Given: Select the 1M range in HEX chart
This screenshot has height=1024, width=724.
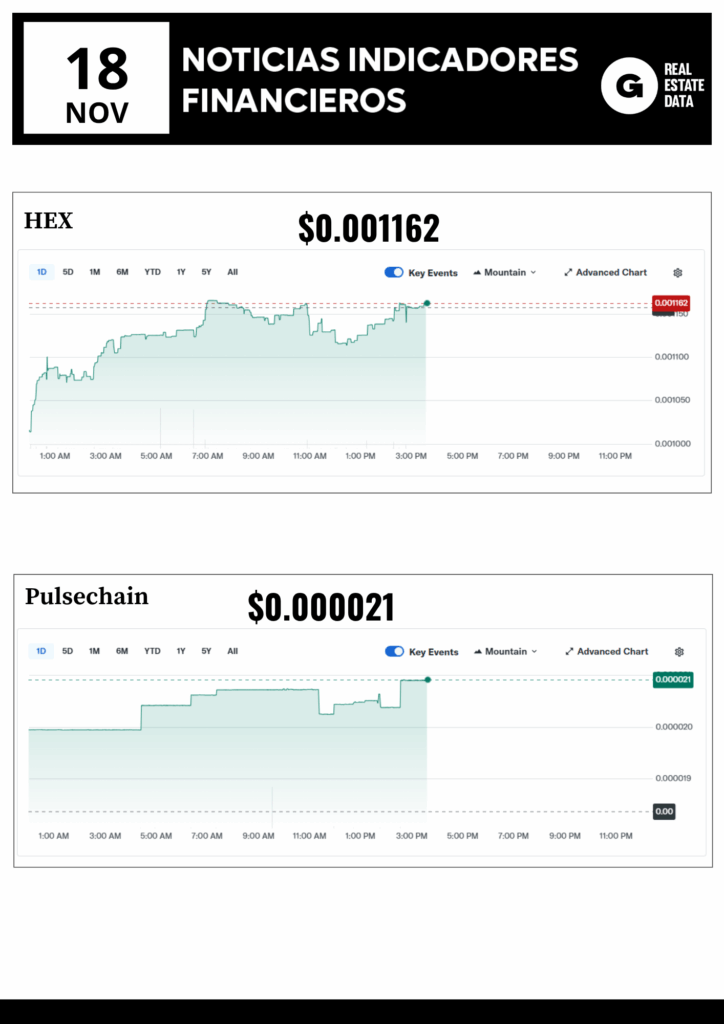Looking at the screenshot, I should 94,272.
